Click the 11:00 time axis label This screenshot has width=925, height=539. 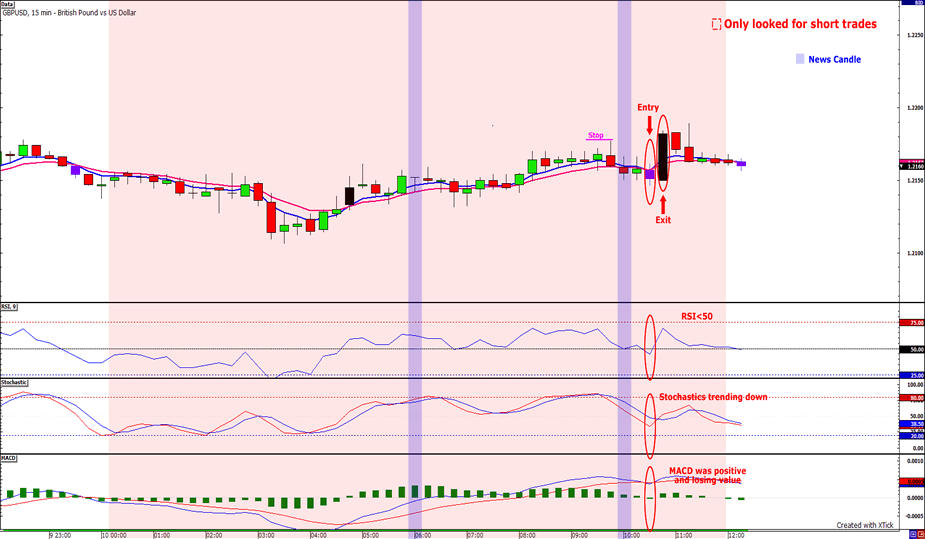(684, 535)
